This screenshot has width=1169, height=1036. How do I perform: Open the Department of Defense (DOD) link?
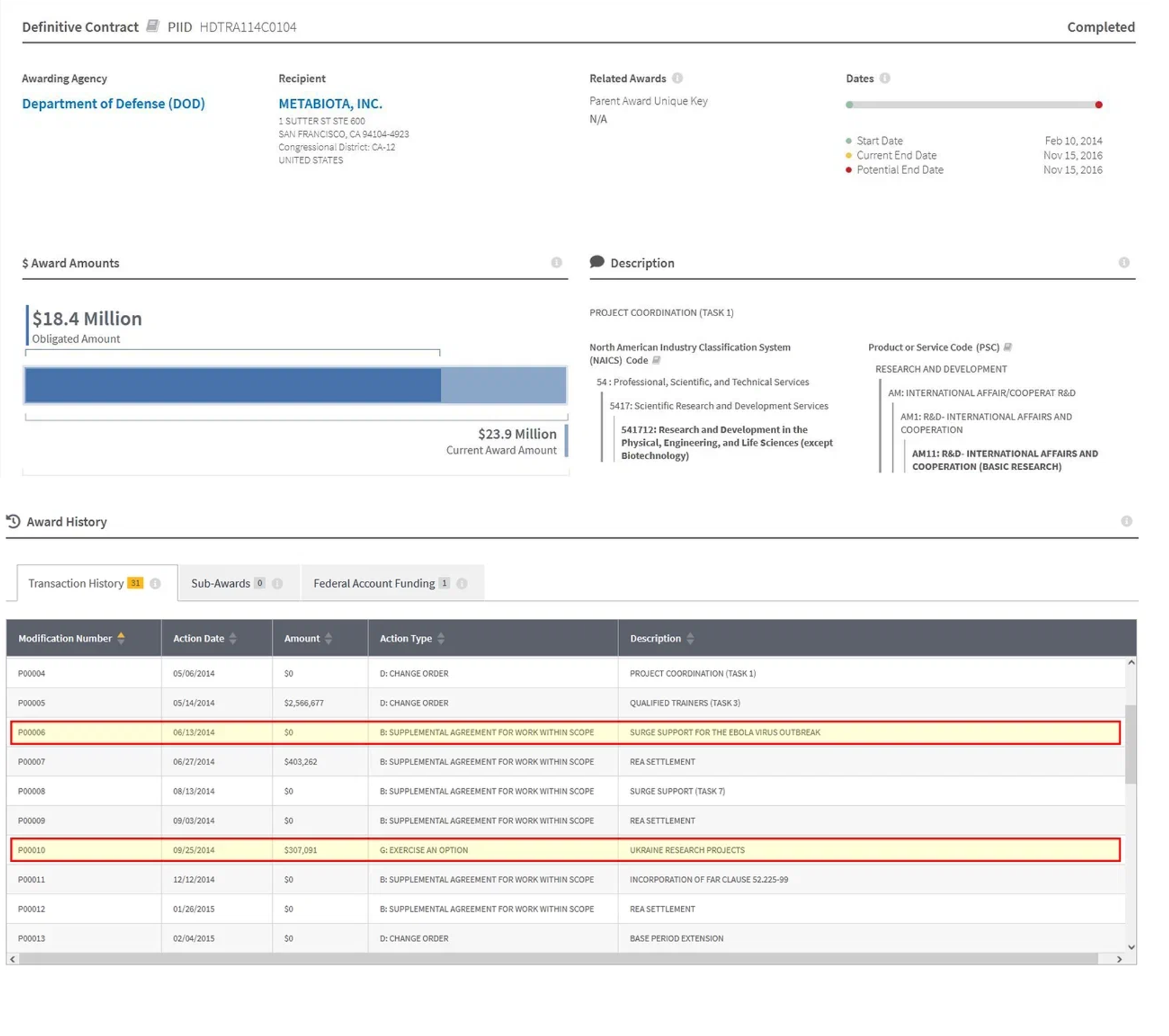(113, 104)
